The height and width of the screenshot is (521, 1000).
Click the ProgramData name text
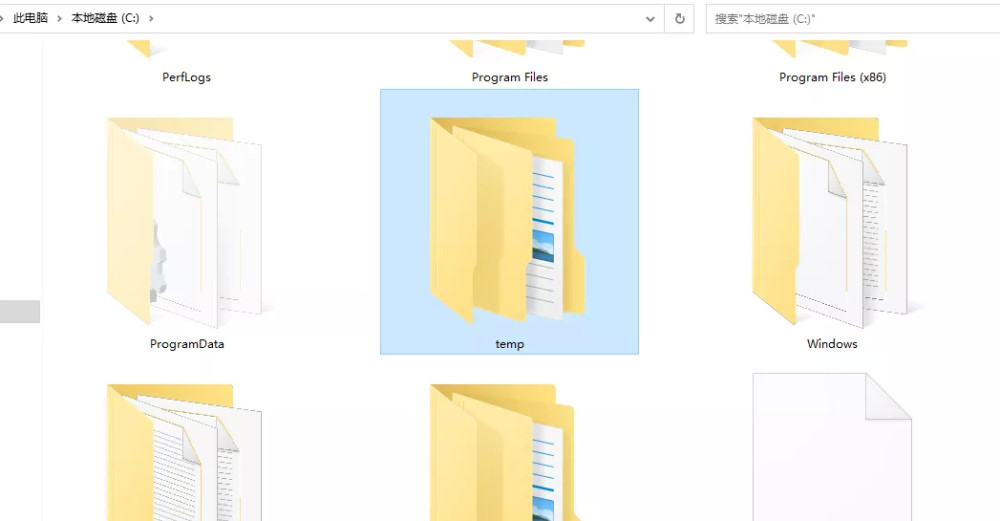pyautogui.click(x=187, y=344)
